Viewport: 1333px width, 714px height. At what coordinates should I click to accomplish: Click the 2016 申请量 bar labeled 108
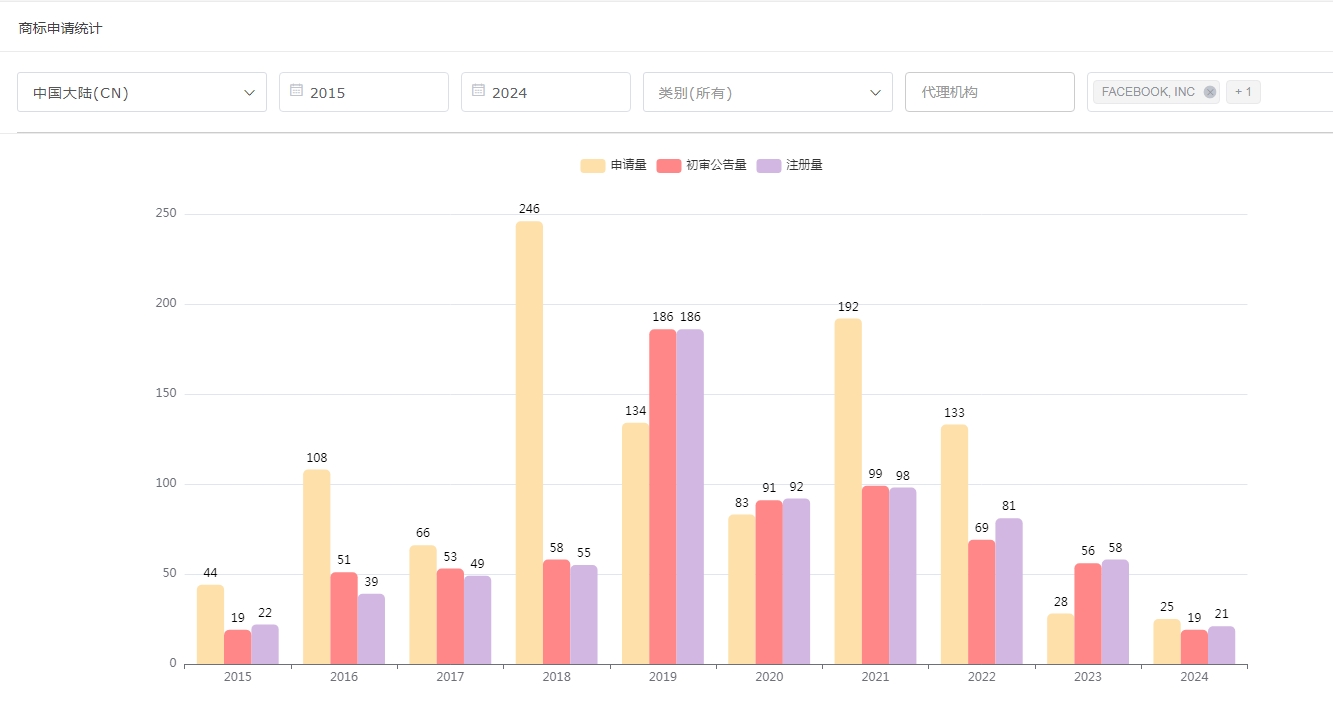tap(316, 566)
